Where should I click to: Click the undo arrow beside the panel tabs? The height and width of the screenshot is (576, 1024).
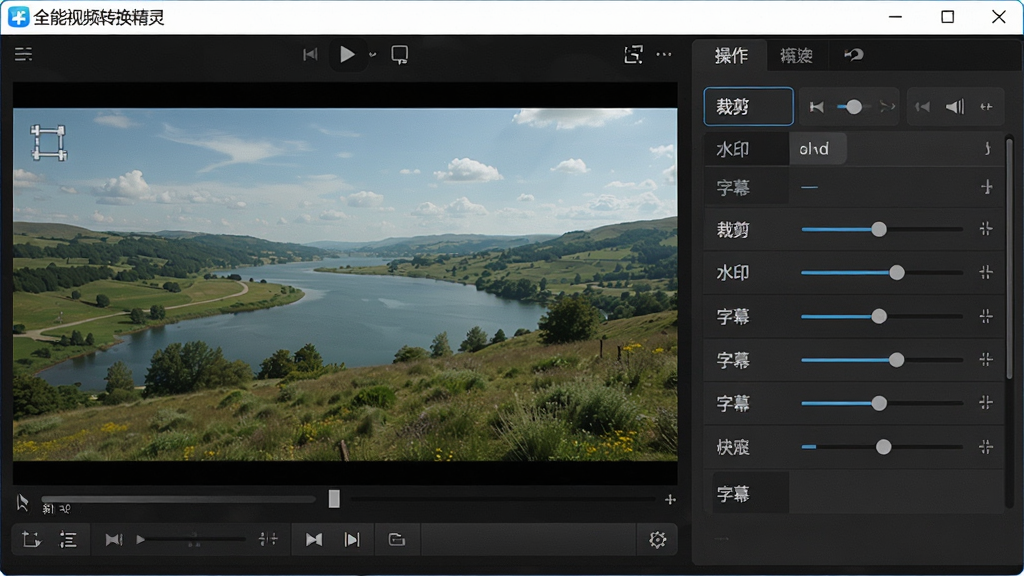click(854, 55)
